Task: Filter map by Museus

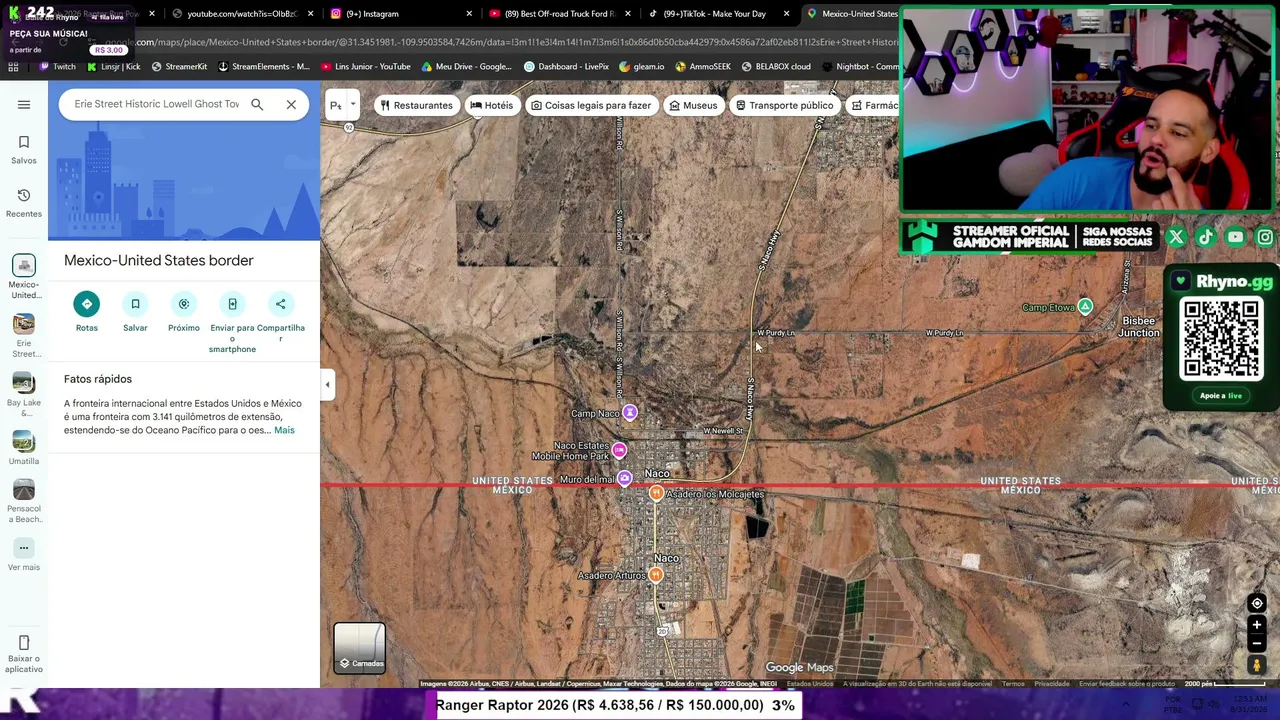Action: [693, 105]
